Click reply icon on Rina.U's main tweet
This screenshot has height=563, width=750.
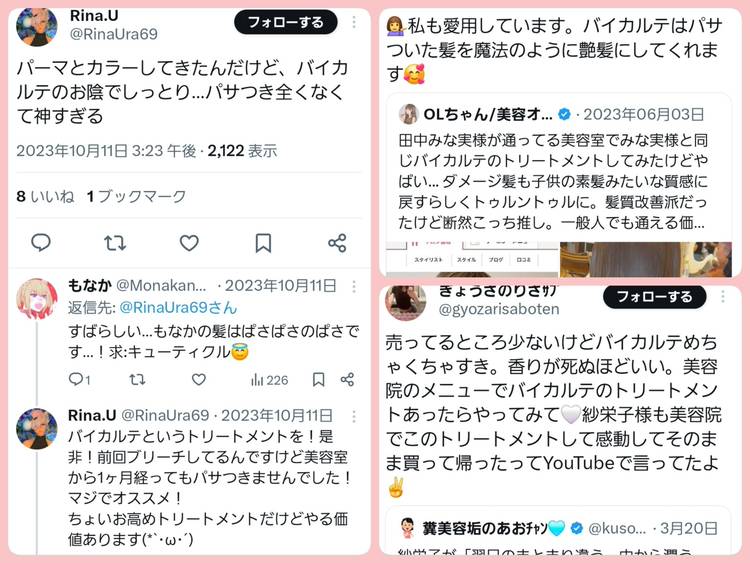coord(41,243)
